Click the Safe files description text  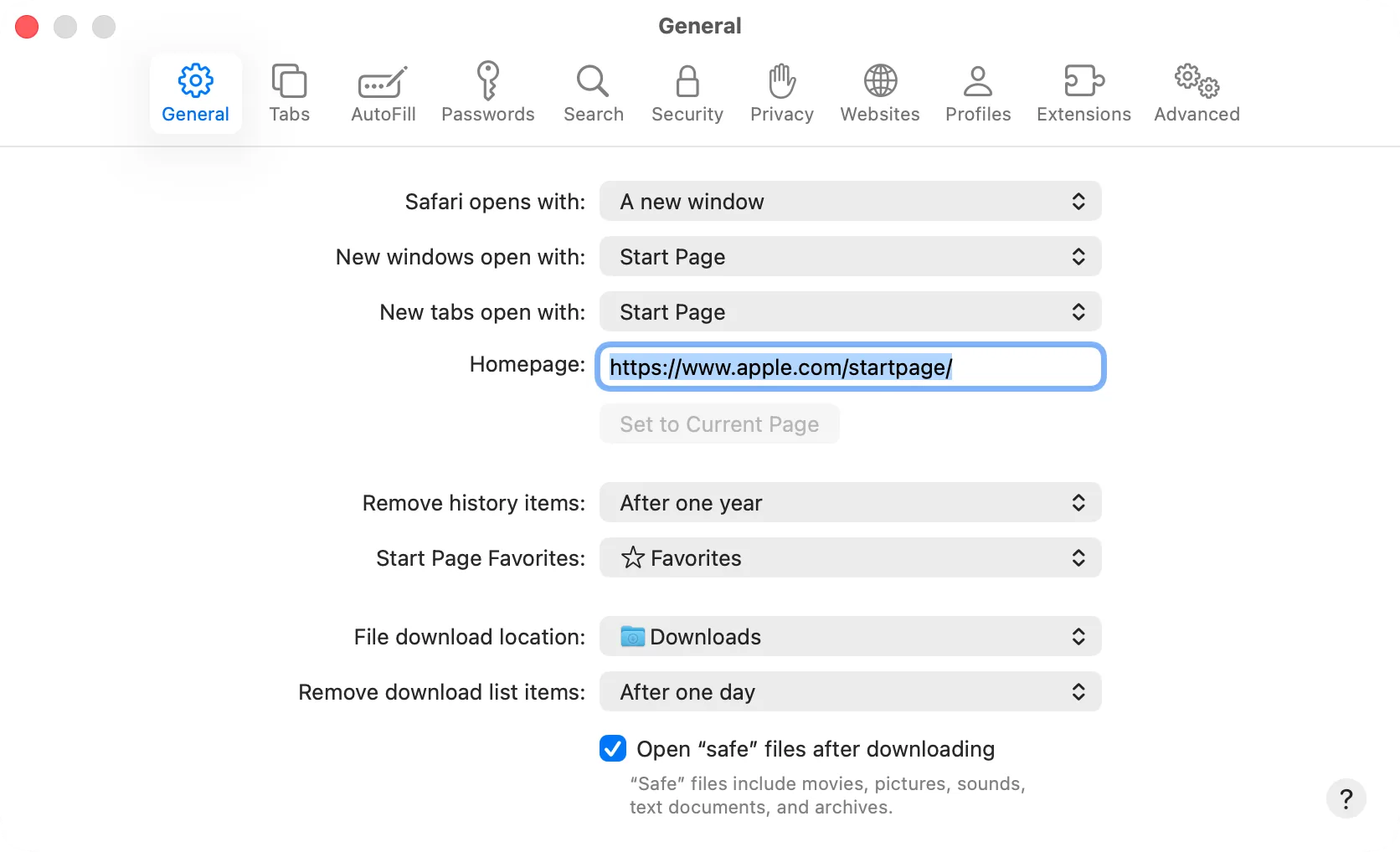click(x=827, y=795)
